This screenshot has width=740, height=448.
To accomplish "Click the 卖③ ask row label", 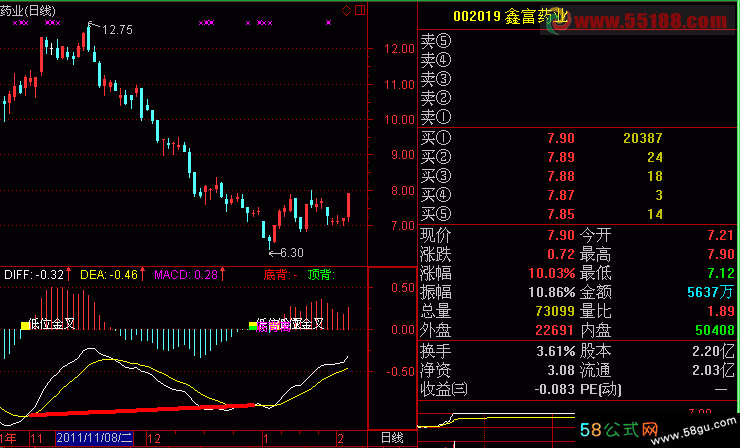I will [x=436, y=79].
